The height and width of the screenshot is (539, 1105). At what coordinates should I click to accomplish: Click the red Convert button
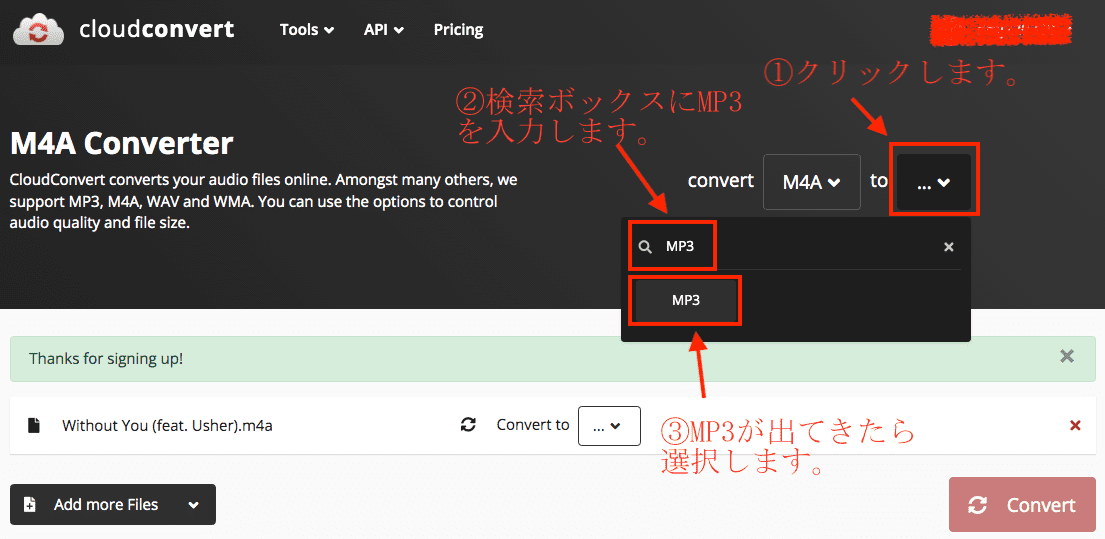(x=1021, y=504)
